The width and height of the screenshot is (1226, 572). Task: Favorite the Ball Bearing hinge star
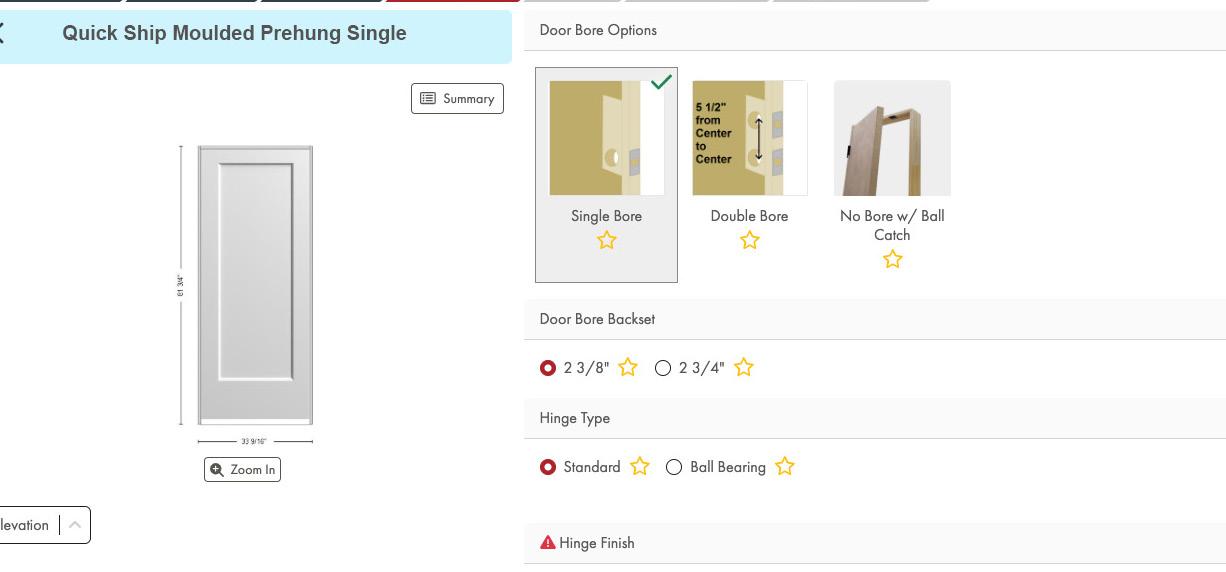coord(785,467)
